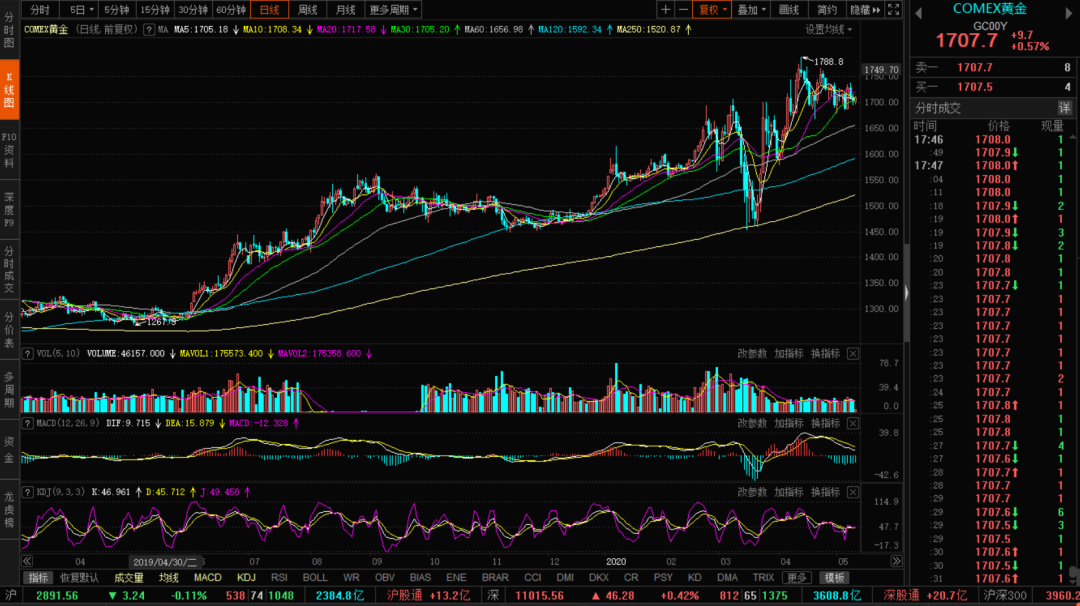Viewport: 1080px width, 606px height.
Task: Click 沪股通 +13.2亿 in status bar
Action: (x=428, y=596)
